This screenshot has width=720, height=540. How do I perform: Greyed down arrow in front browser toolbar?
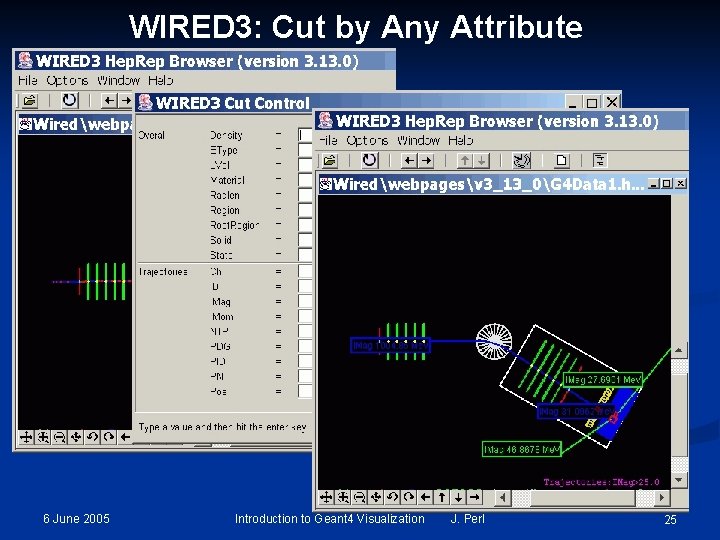point(481,160)
